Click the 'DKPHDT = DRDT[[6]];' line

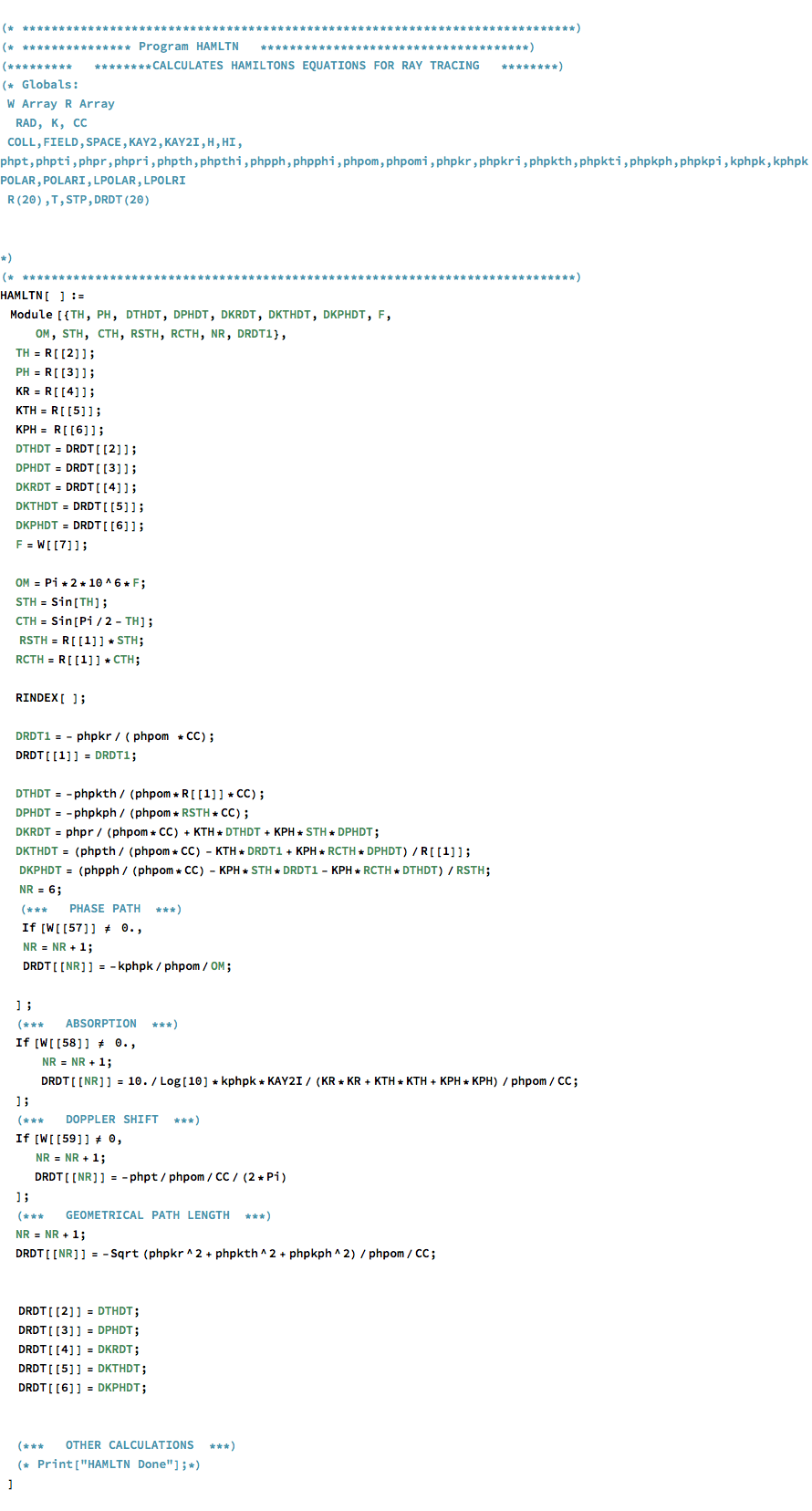[x=80, y=526]
